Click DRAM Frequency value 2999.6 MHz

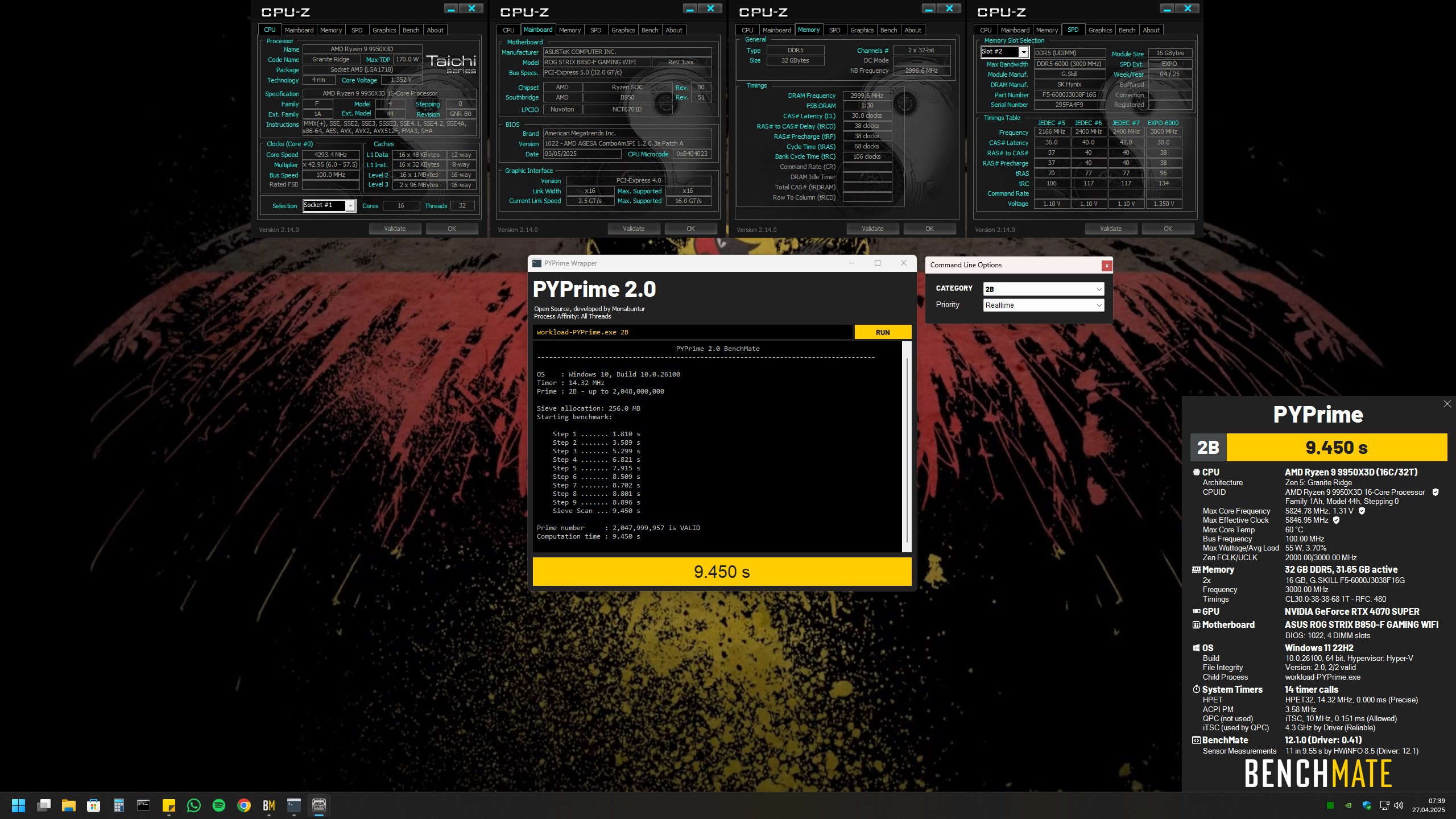coord(867,96)
